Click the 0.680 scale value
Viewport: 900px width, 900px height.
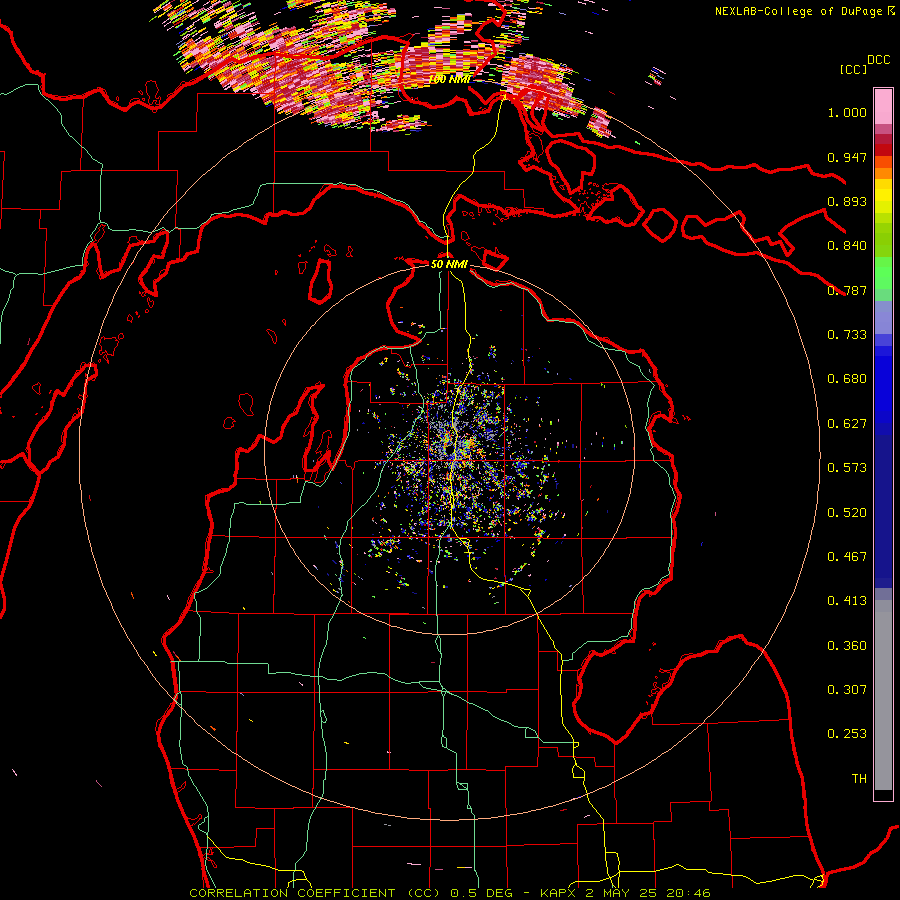(x=847, y=379)
